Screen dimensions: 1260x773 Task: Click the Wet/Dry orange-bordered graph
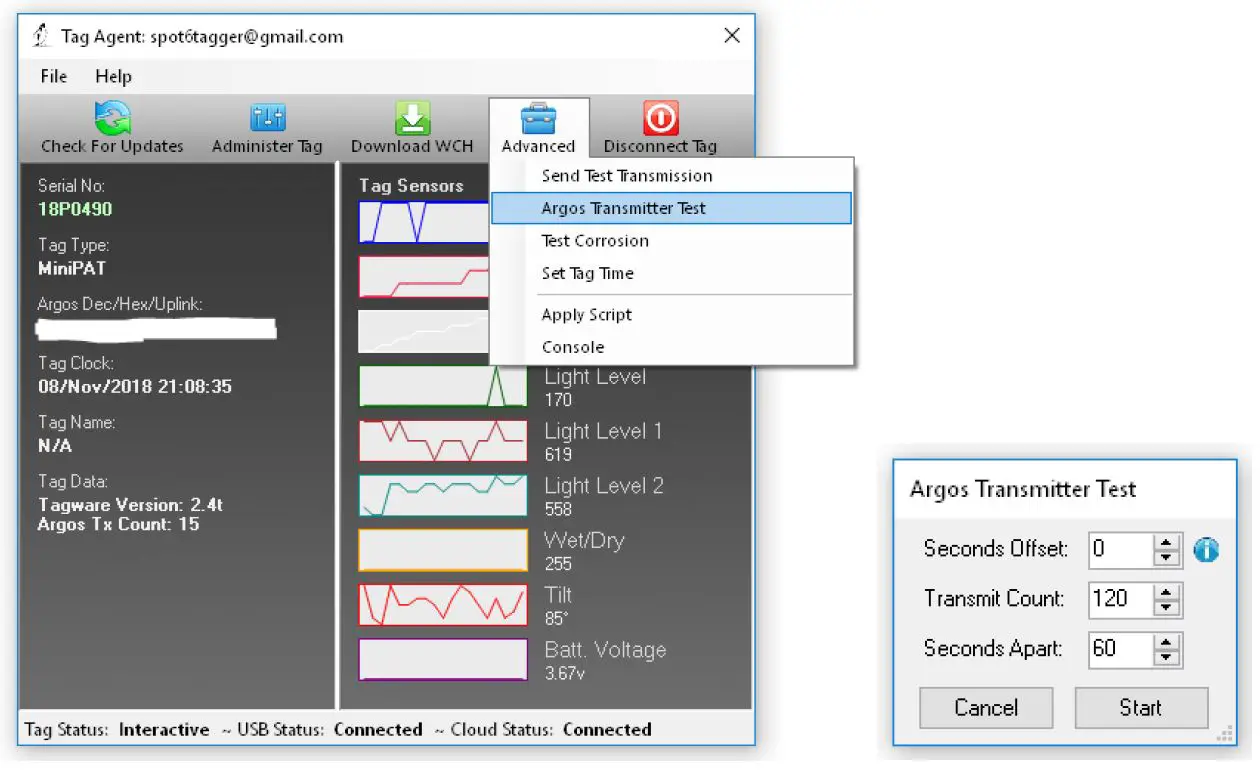(443, 550)
